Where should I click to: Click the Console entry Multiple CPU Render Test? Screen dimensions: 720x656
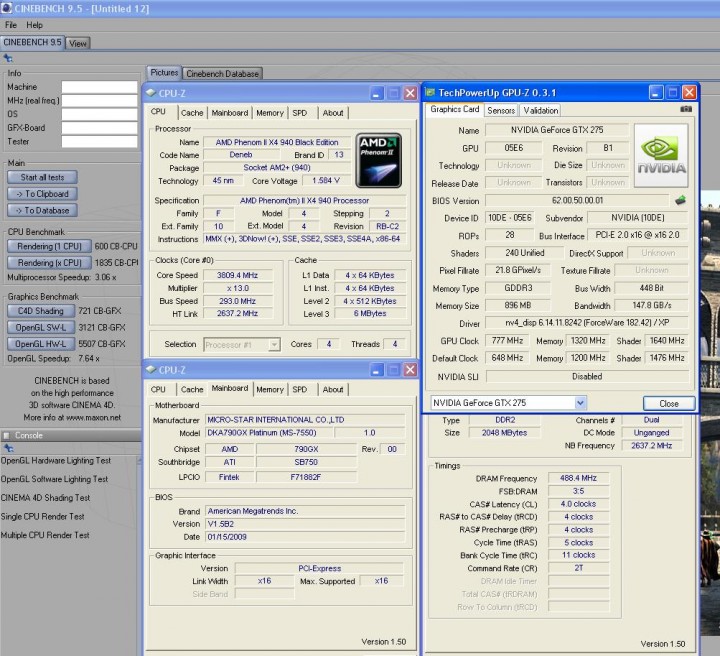pyautogui.click(x=45, y=535)
